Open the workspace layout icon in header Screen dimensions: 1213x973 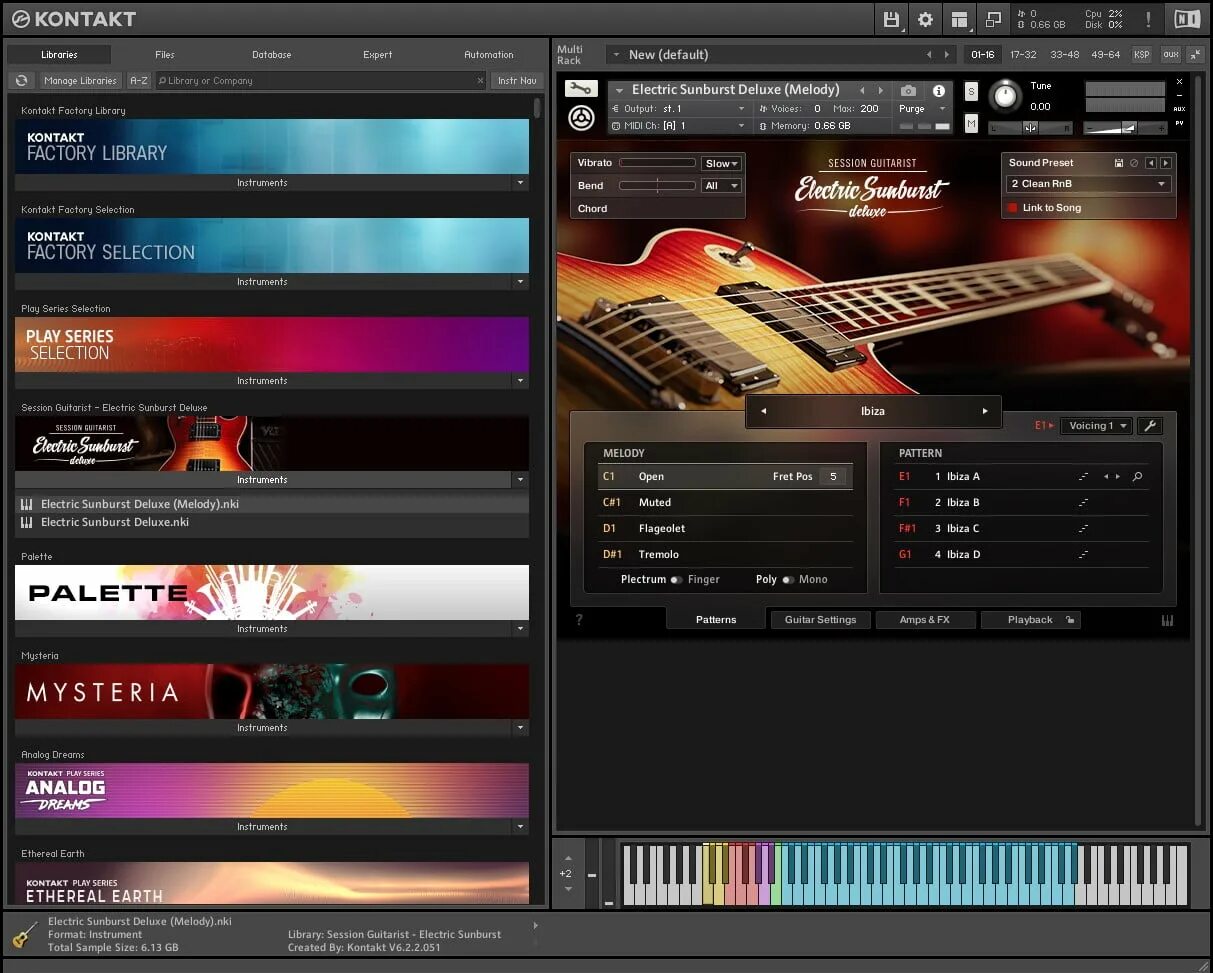click(x=959, y=19)
